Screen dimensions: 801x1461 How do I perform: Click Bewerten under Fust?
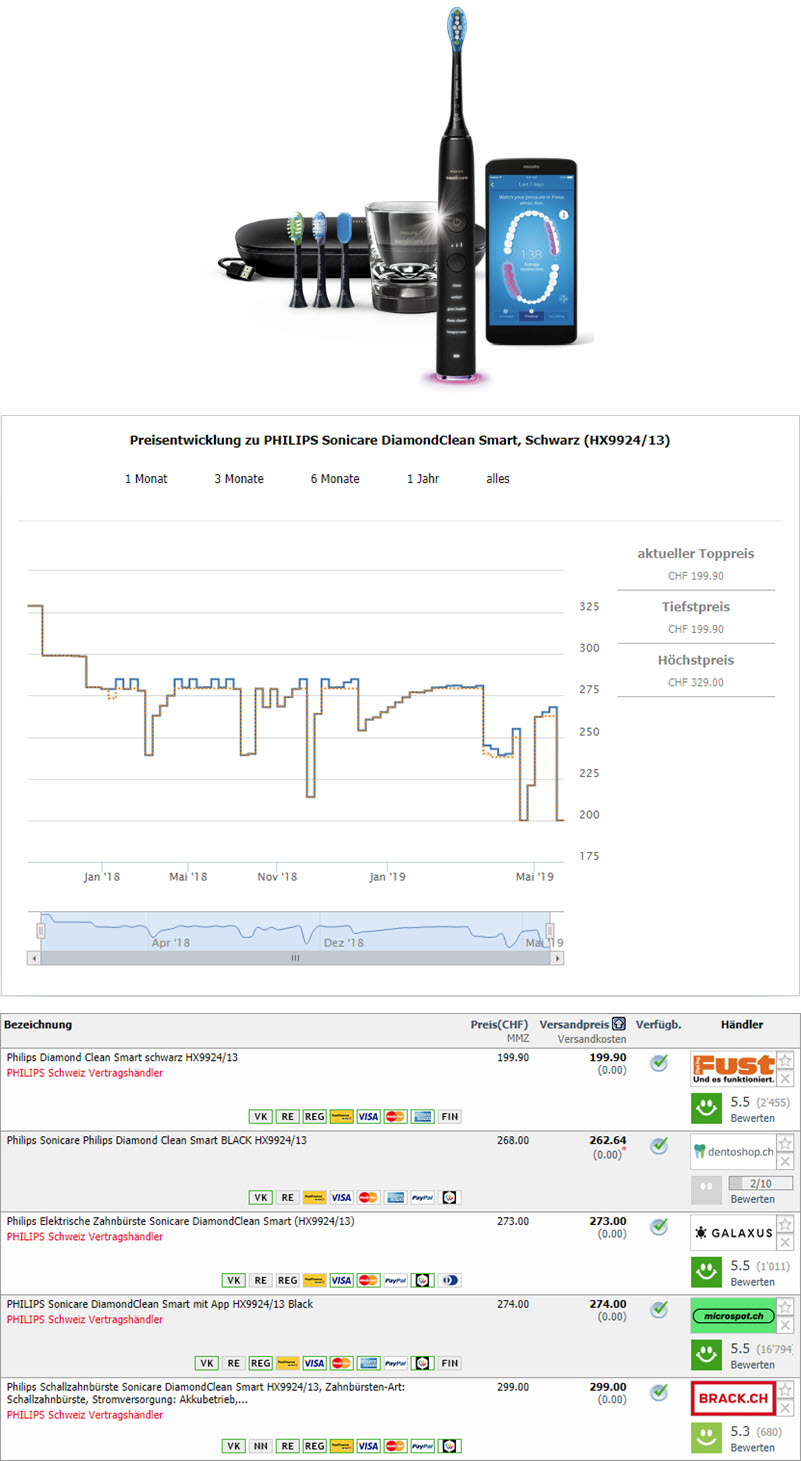752,1117
